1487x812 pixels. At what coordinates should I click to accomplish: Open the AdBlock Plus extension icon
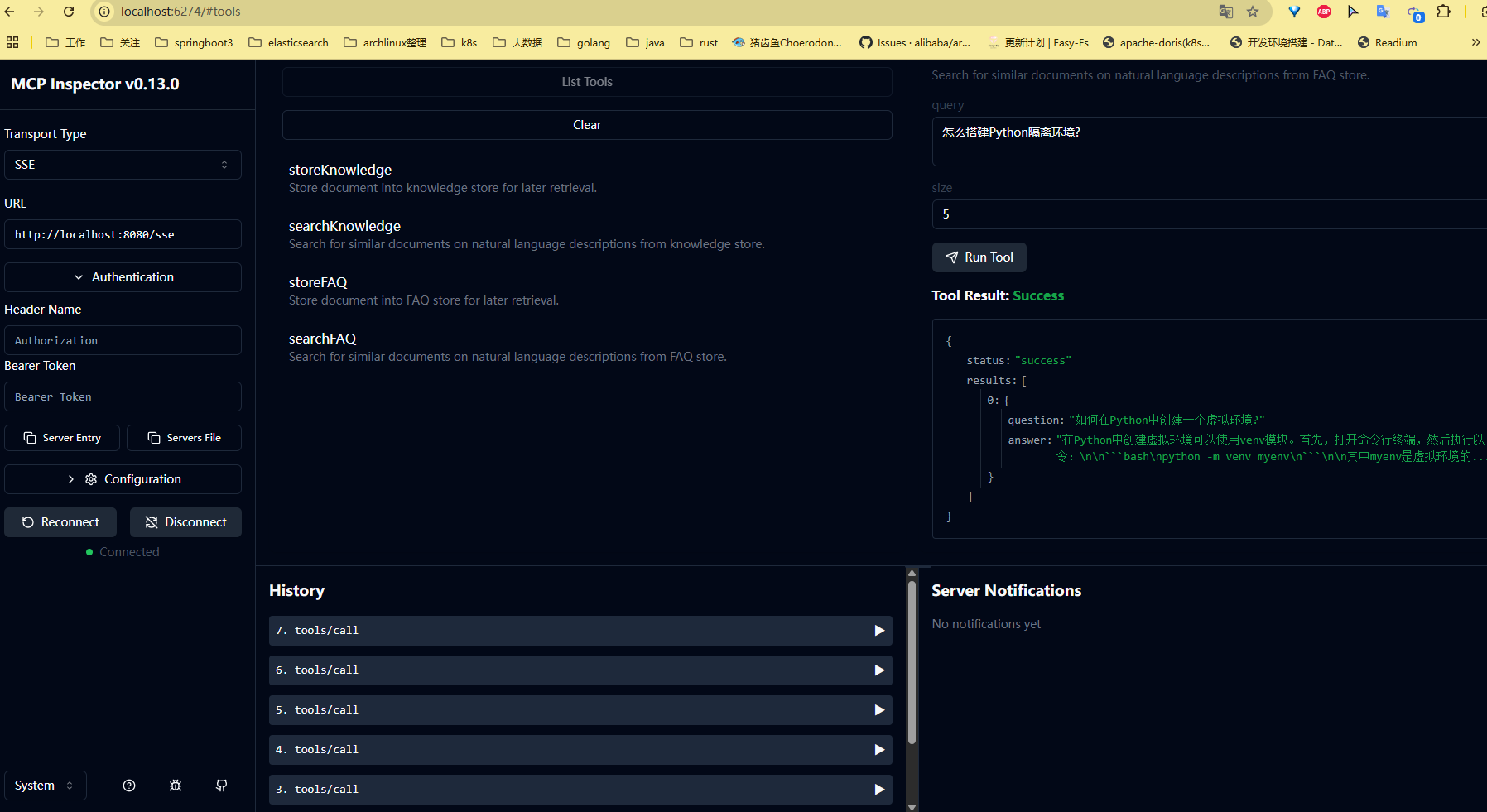click(1324, 12)
